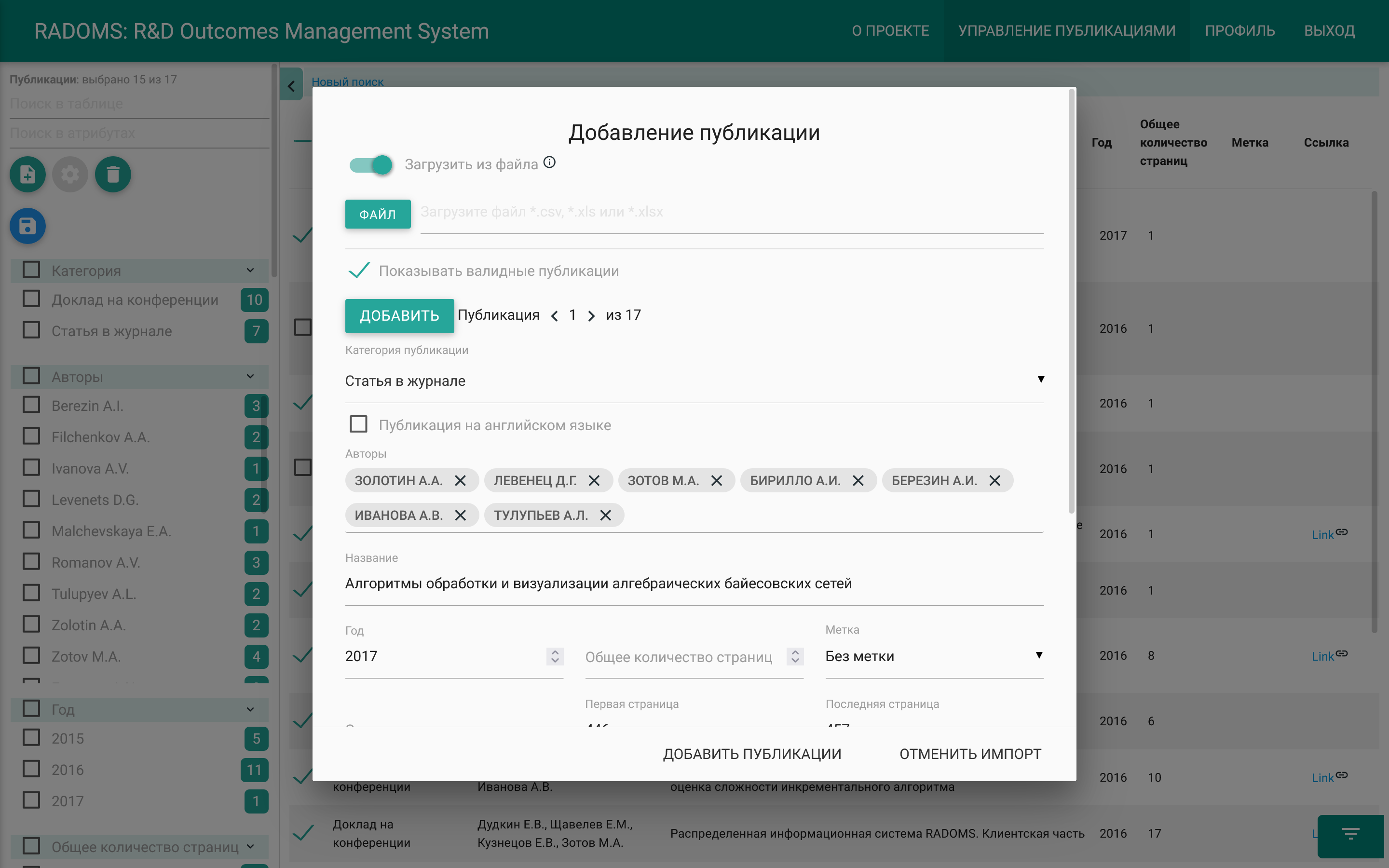Open the ПРОФИЛЬ menu item
Image resolution: width=1389 pixels, height=868 pixels.
[1239, 30]
